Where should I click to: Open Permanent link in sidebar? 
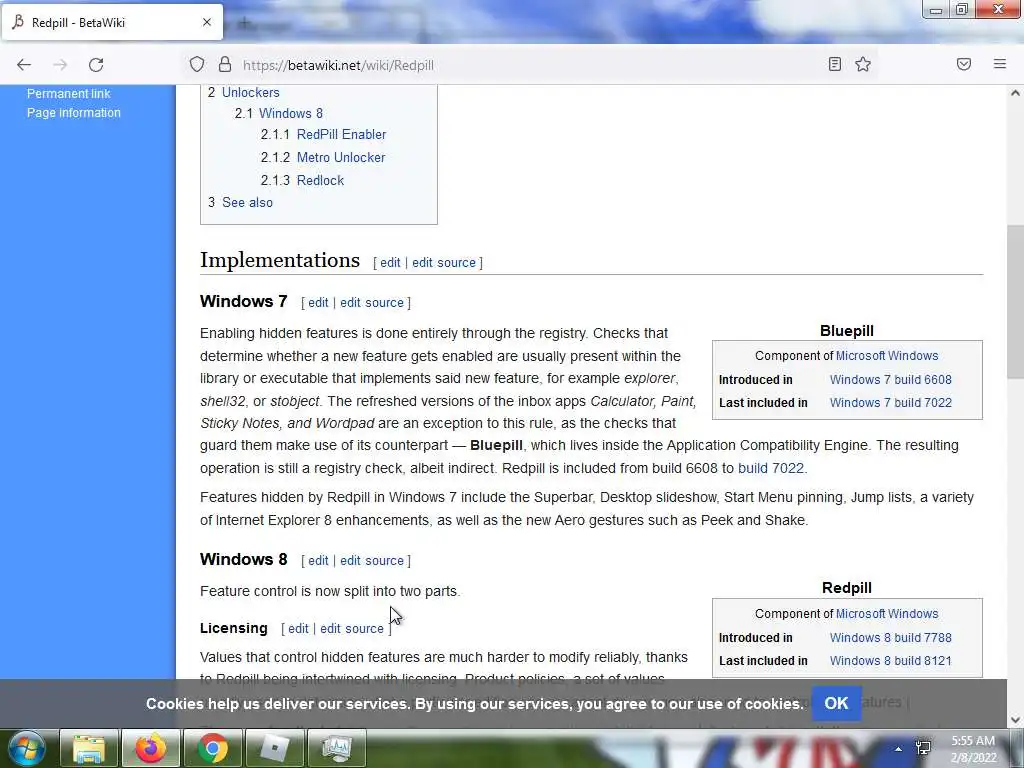[x=69, y=93]
